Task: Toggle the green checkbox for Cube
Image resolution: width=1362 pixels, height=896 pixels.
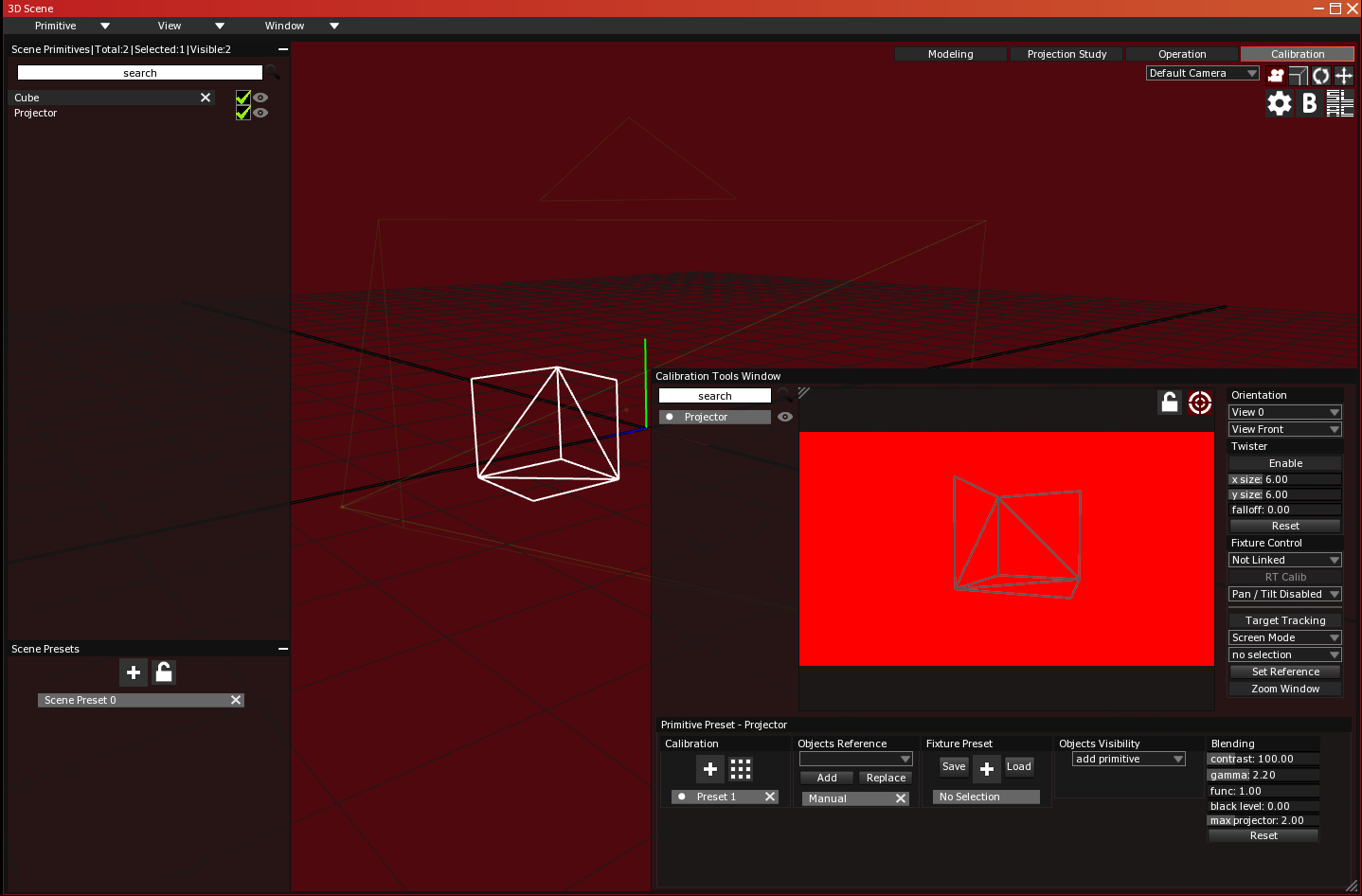Action: click(242, 98)
